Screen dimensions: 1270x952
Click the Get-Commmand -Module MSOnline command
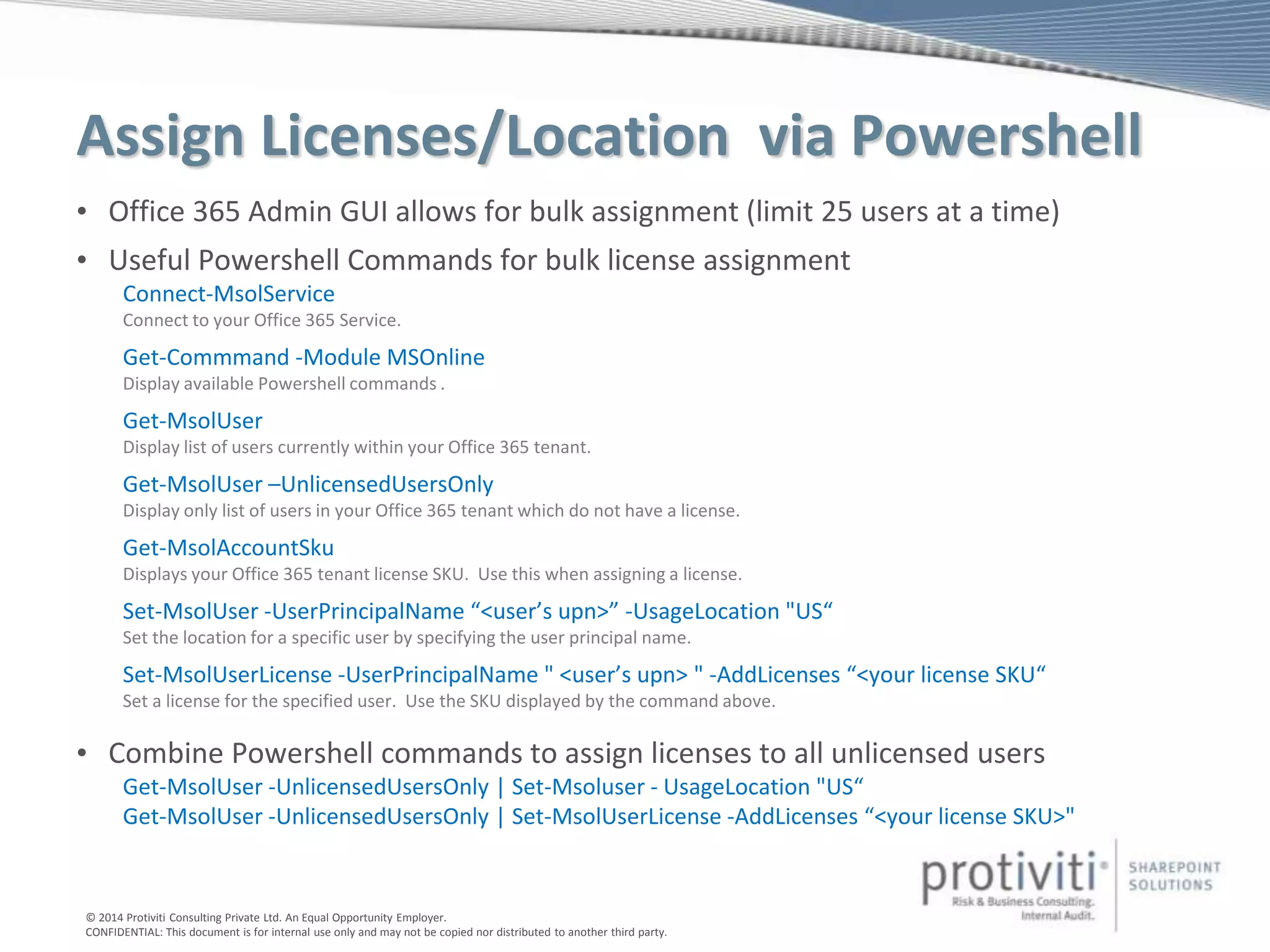(x=304, y=358)
